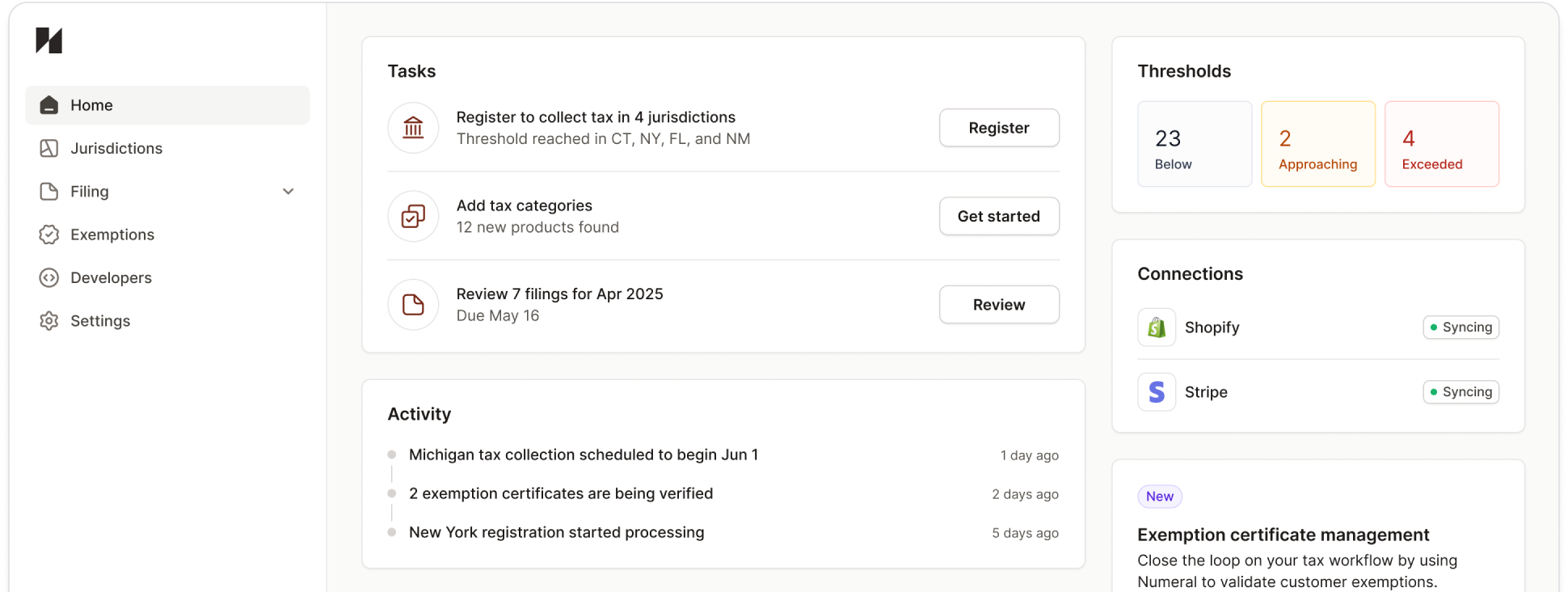Click the Developers code icon
This screenshot has width=1568, height=592.
(49, 277)
